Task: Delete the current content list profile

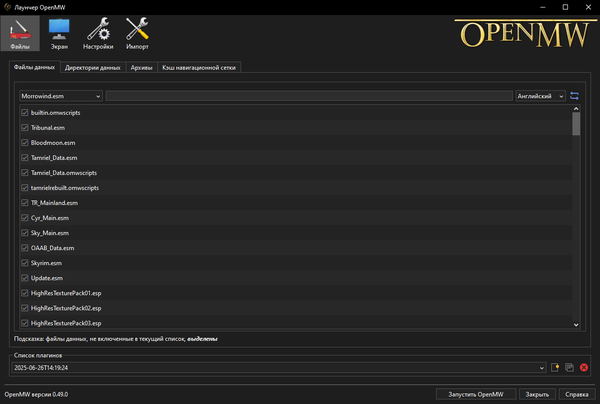Action: pos(583,368)
